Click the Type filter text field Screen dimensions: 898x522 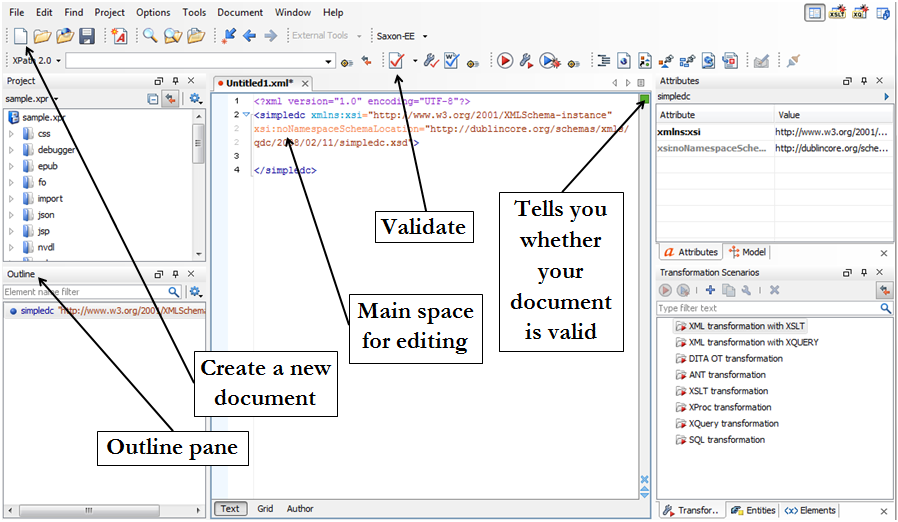[774, 308]
